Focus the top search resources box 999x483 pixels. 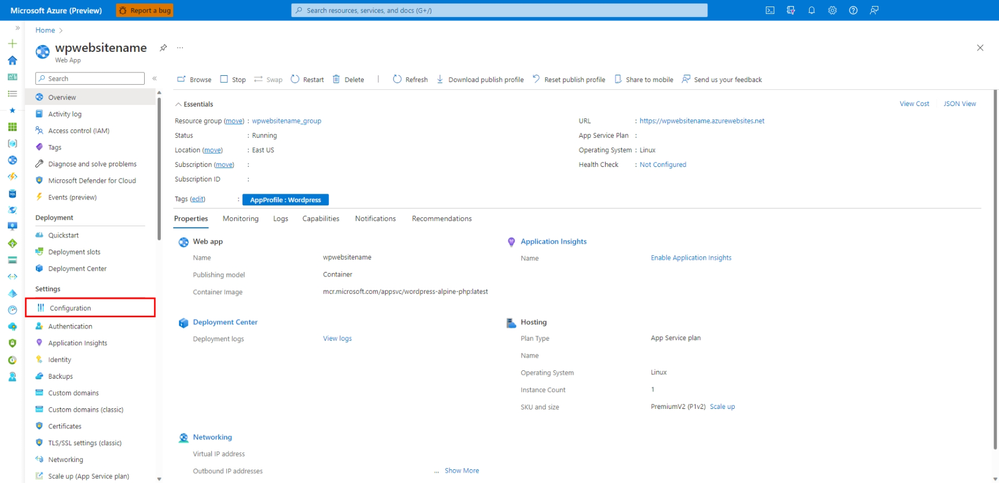pyautogui.click(x=500, y=10)
